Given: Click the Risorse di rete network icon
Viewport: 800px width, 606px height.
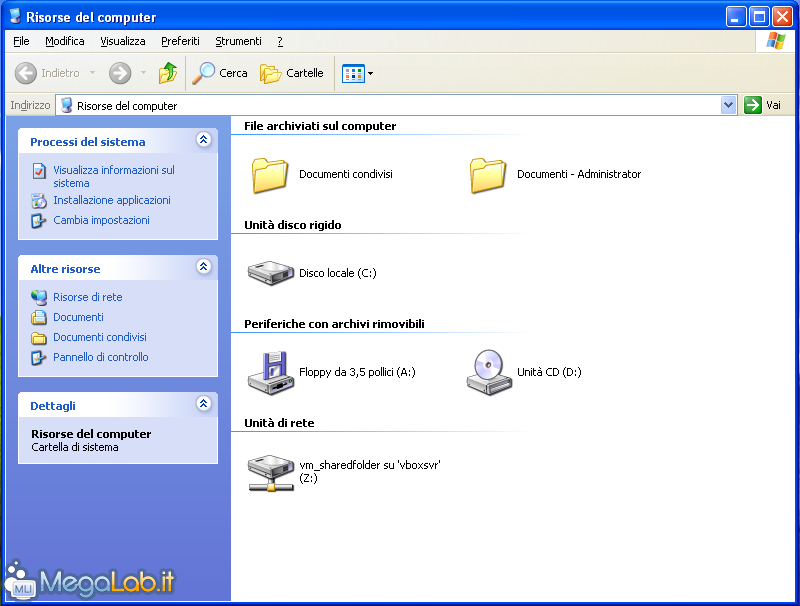Looking at the screenshot, I should coord(39,297).
